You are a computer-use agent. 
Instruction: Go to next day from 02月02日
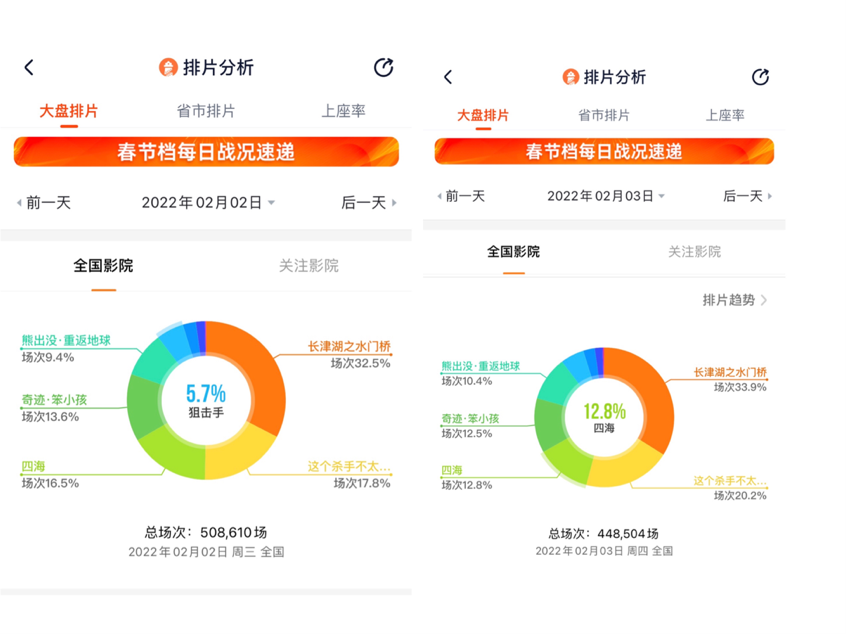click(x=368, y=203)
